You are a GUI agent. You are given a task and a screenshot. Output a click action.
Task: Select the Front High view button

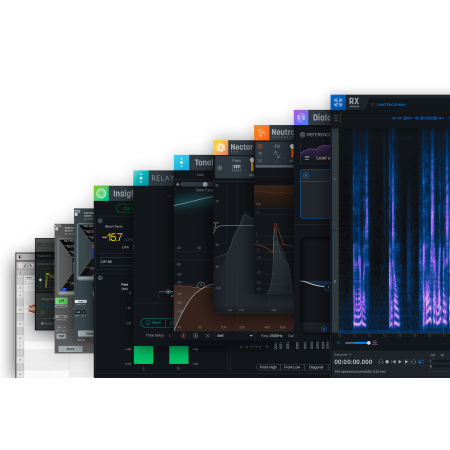(x=268, y=367)
